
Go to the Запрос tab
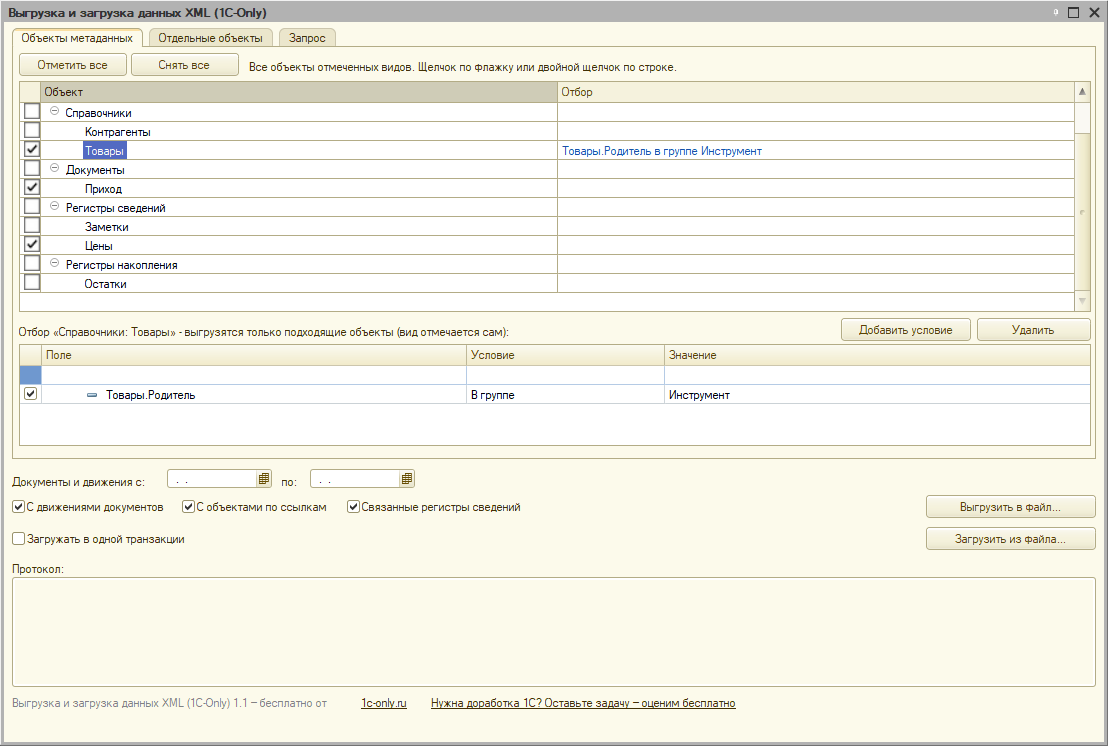click(307, 38)
